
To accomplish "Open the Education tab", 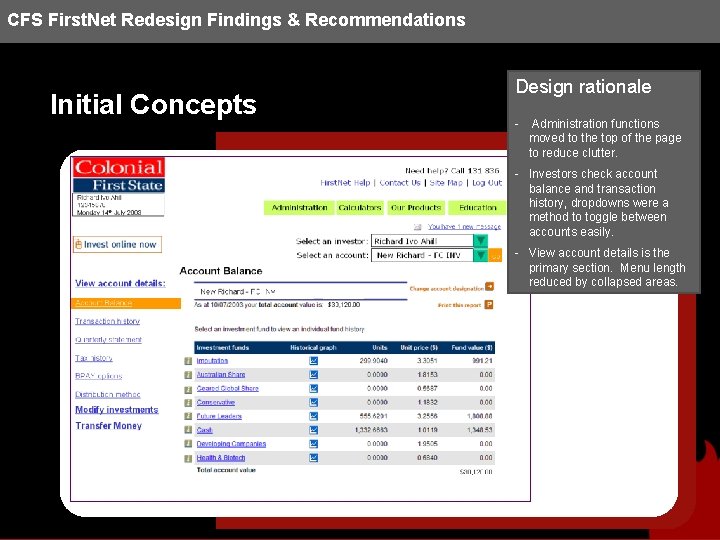I will (x=477, y=208).
